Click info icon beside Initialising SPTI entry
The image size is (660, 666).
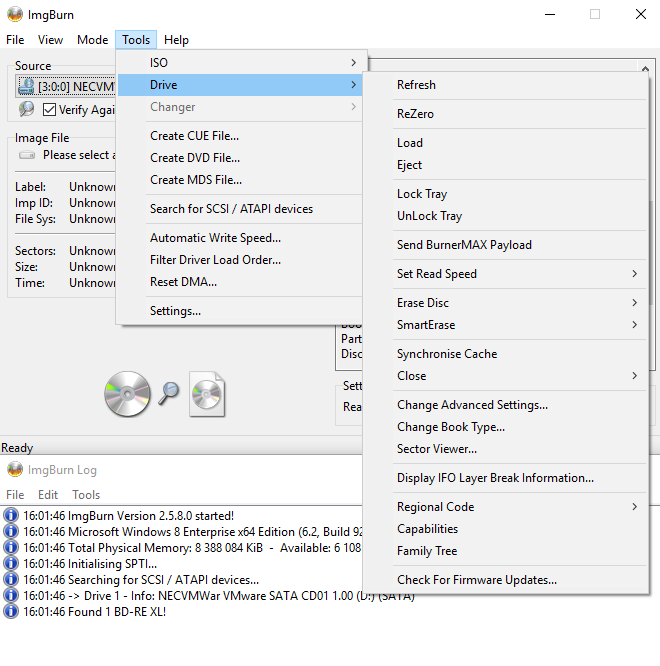[x=11, y=563]
